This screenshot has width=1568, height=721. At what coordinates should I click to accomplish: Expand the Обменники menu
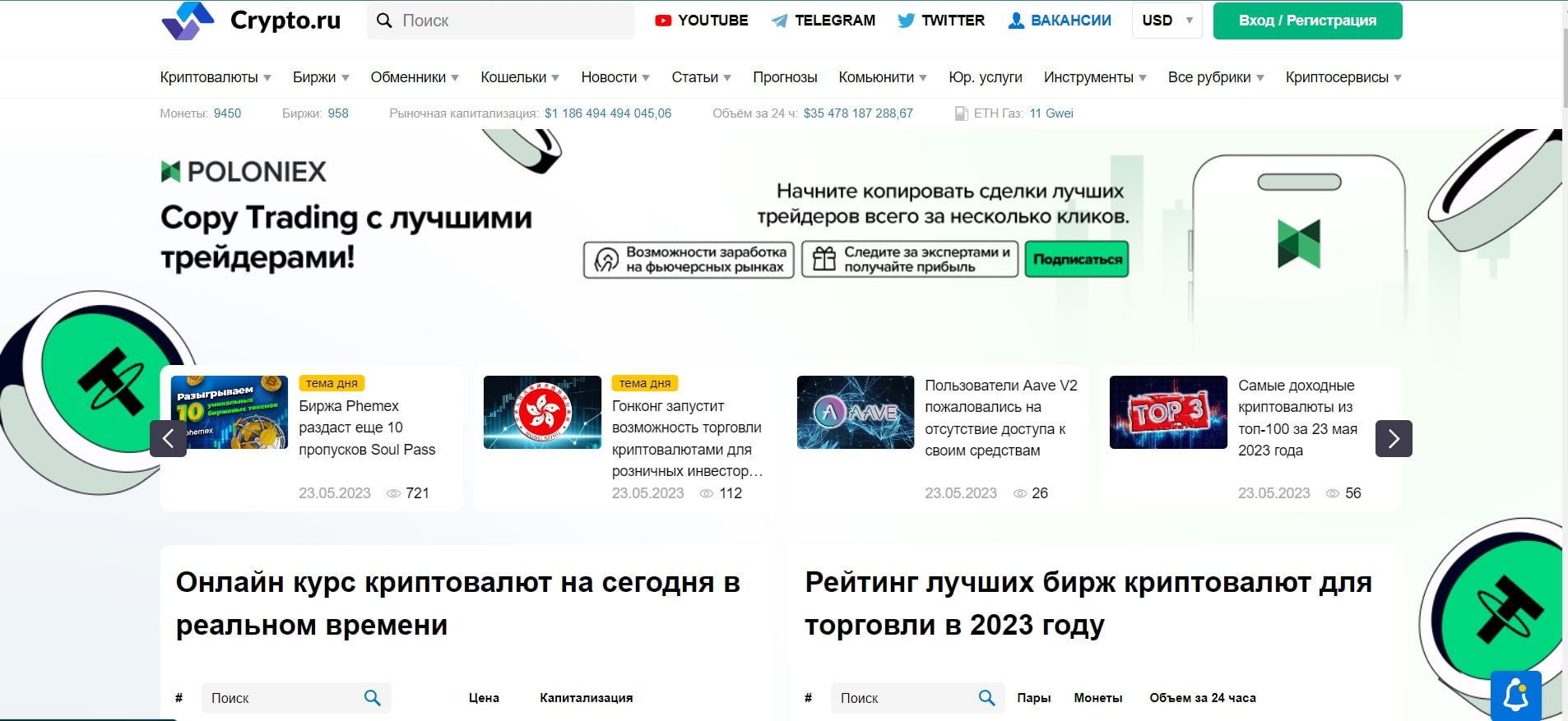coord(415,77)
